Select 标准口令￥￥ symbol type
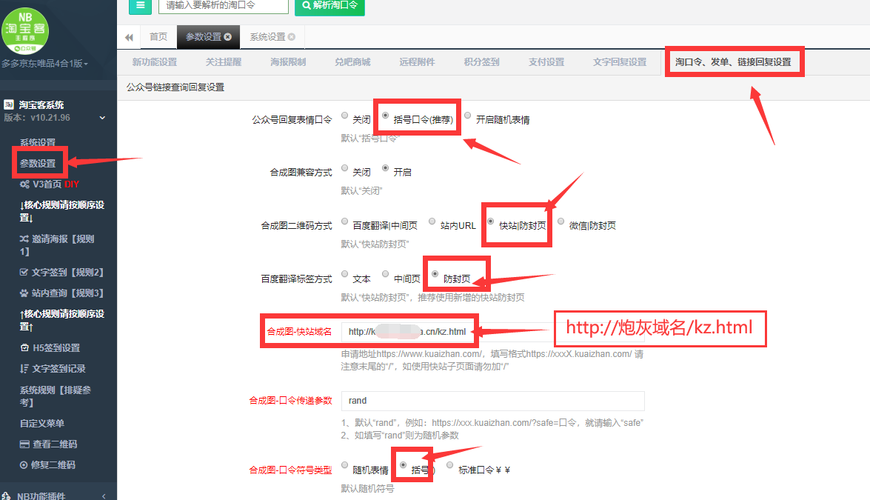 pyautogui.click(x=449, y=465)
